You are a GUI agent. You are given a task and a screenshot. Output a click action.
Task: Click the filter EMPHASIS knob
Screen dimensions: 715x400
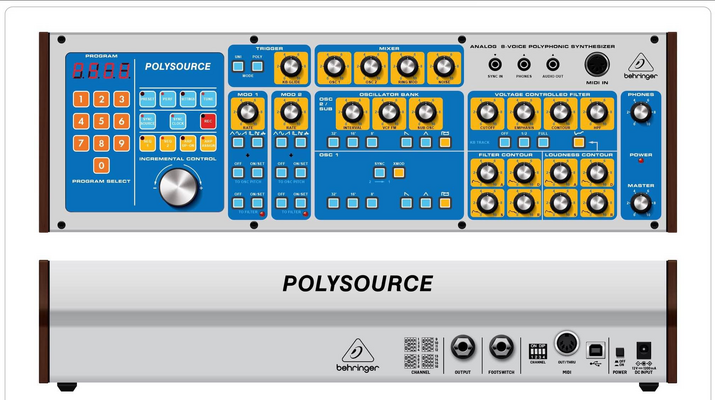click(x=523, y=112)
